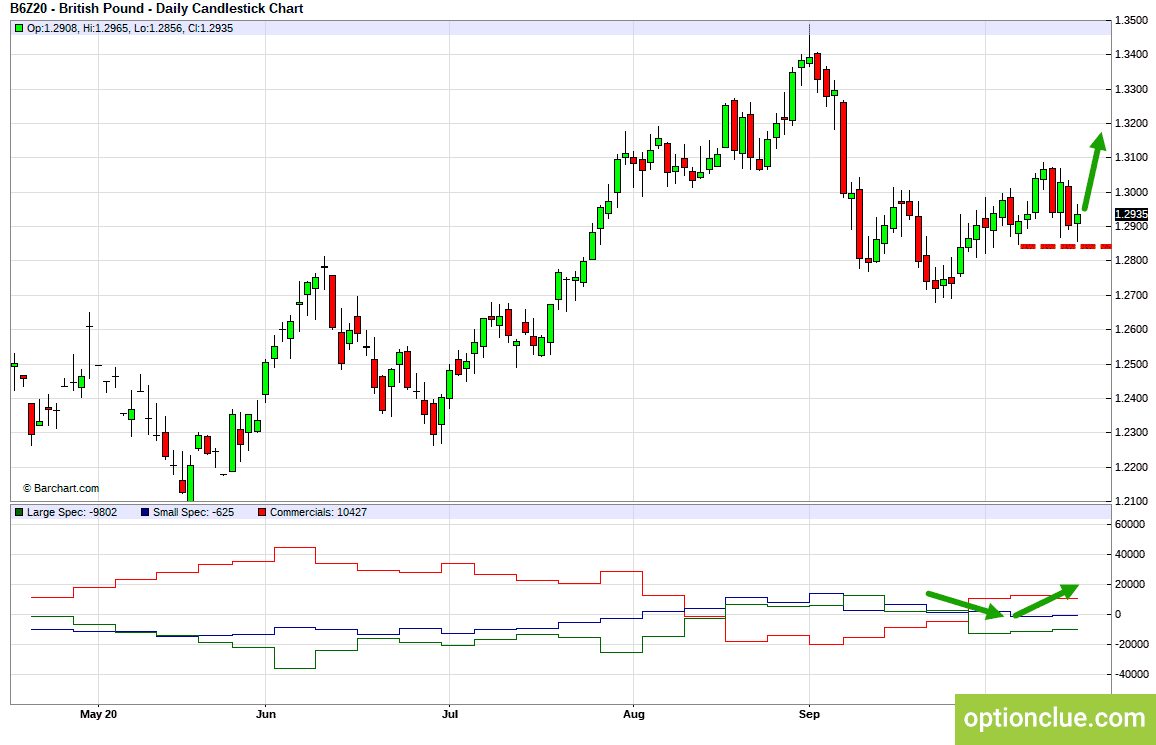
Task: Click the Jul date axis label
Action: click(x=450, y=714)
